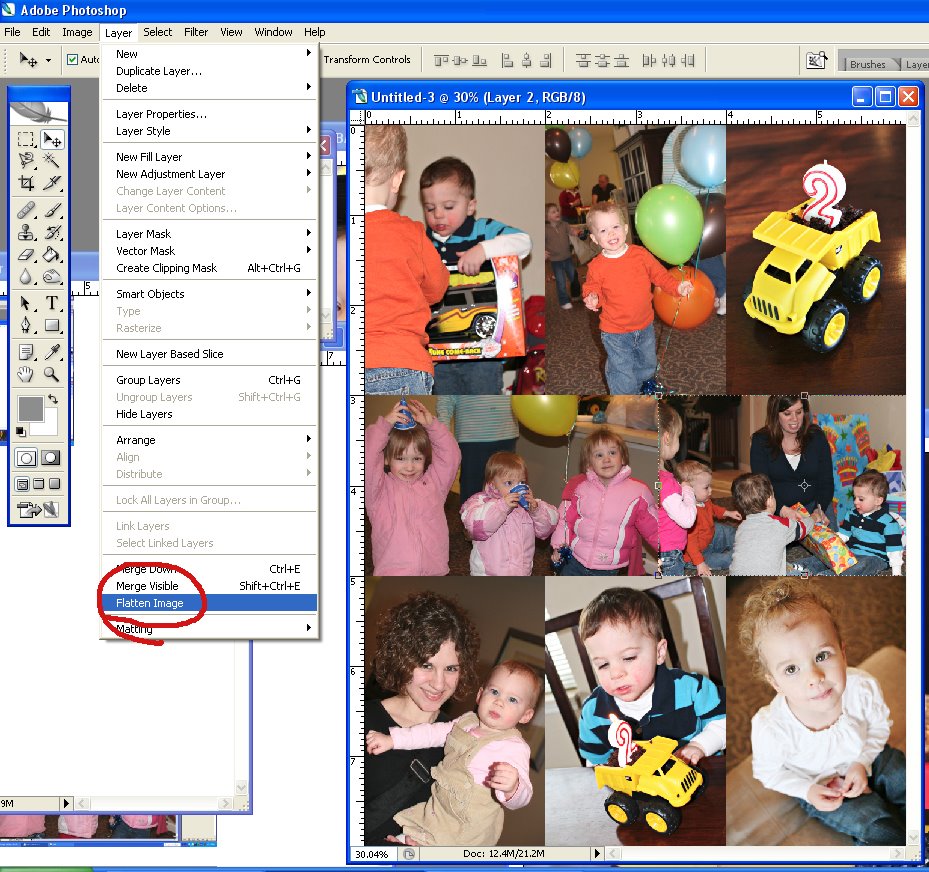Toggle the Auto Select Layer checkbox
Screen dimensions: 929x872
(72, 60)
